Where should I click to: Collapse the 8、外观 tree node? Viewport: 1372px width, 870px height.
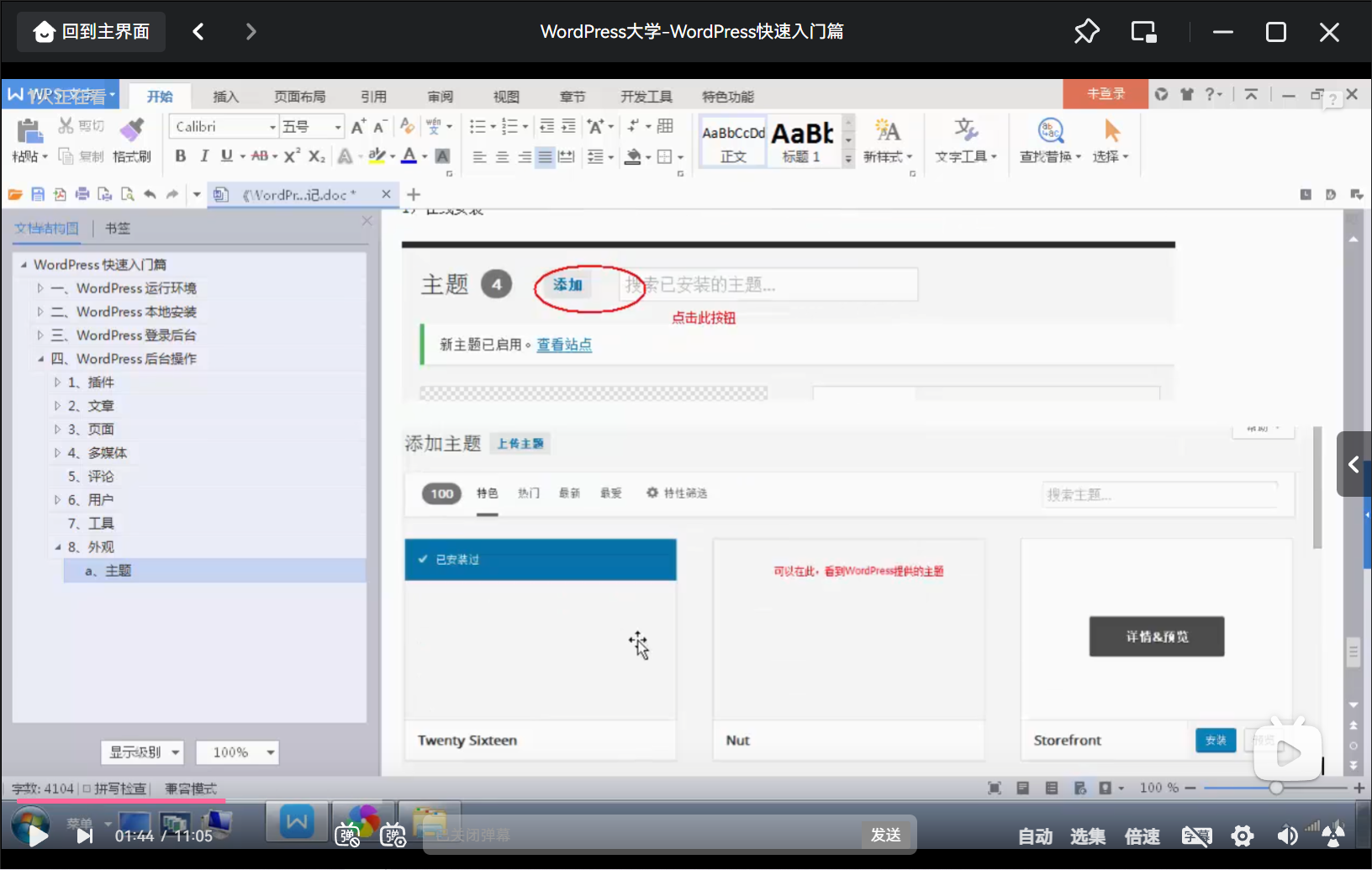coord(57,547)
